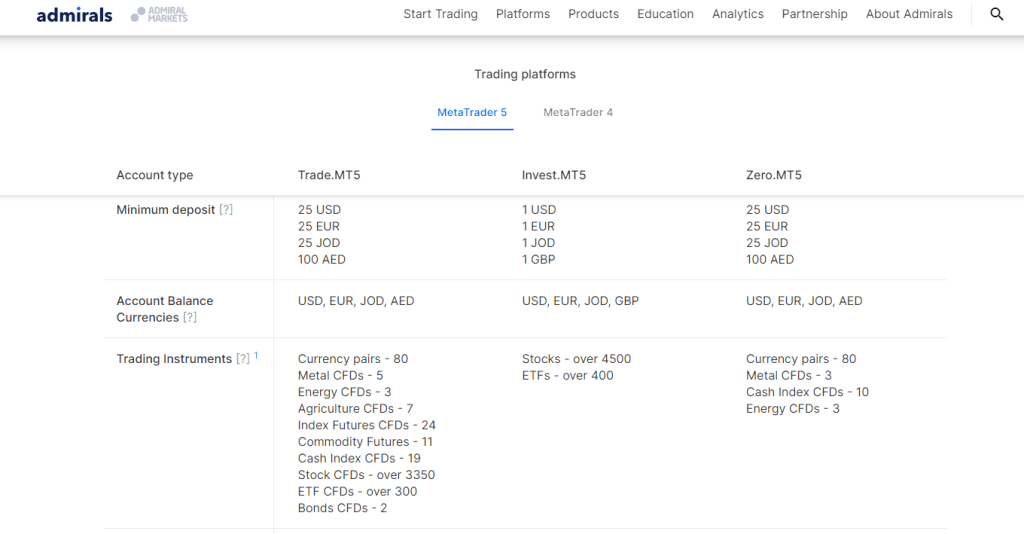Click Stock CFDs - over 3350 entry

(366, 475)
